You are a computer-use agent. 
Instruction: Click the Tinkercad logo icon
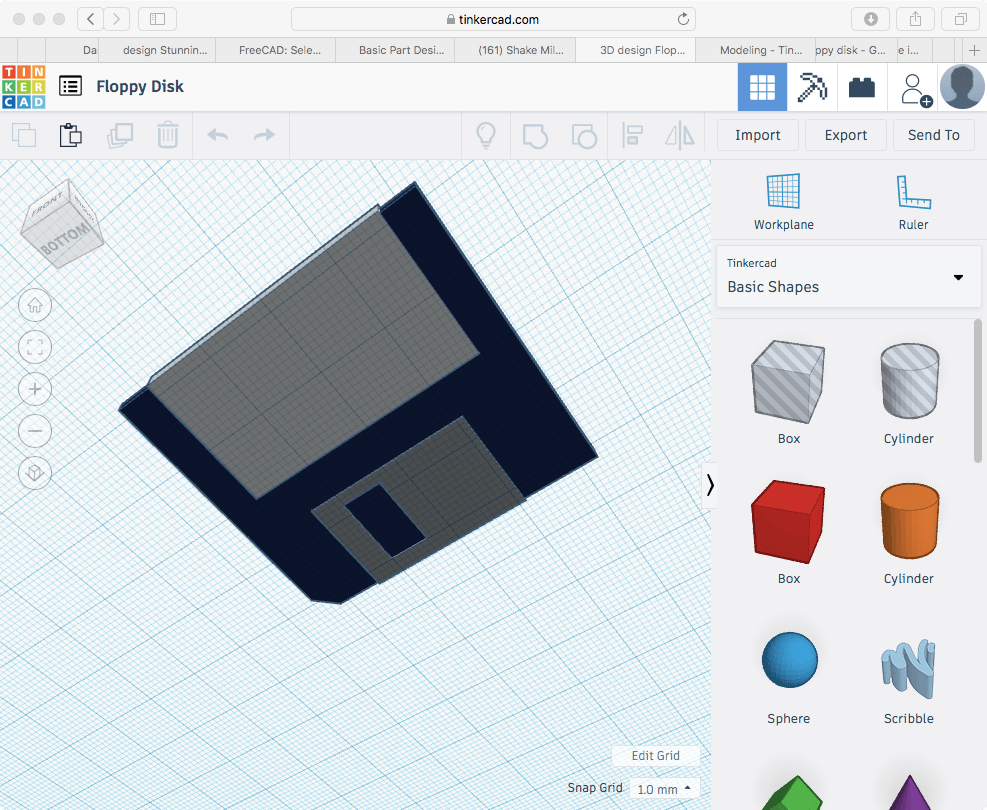click(x=23, y=87)
